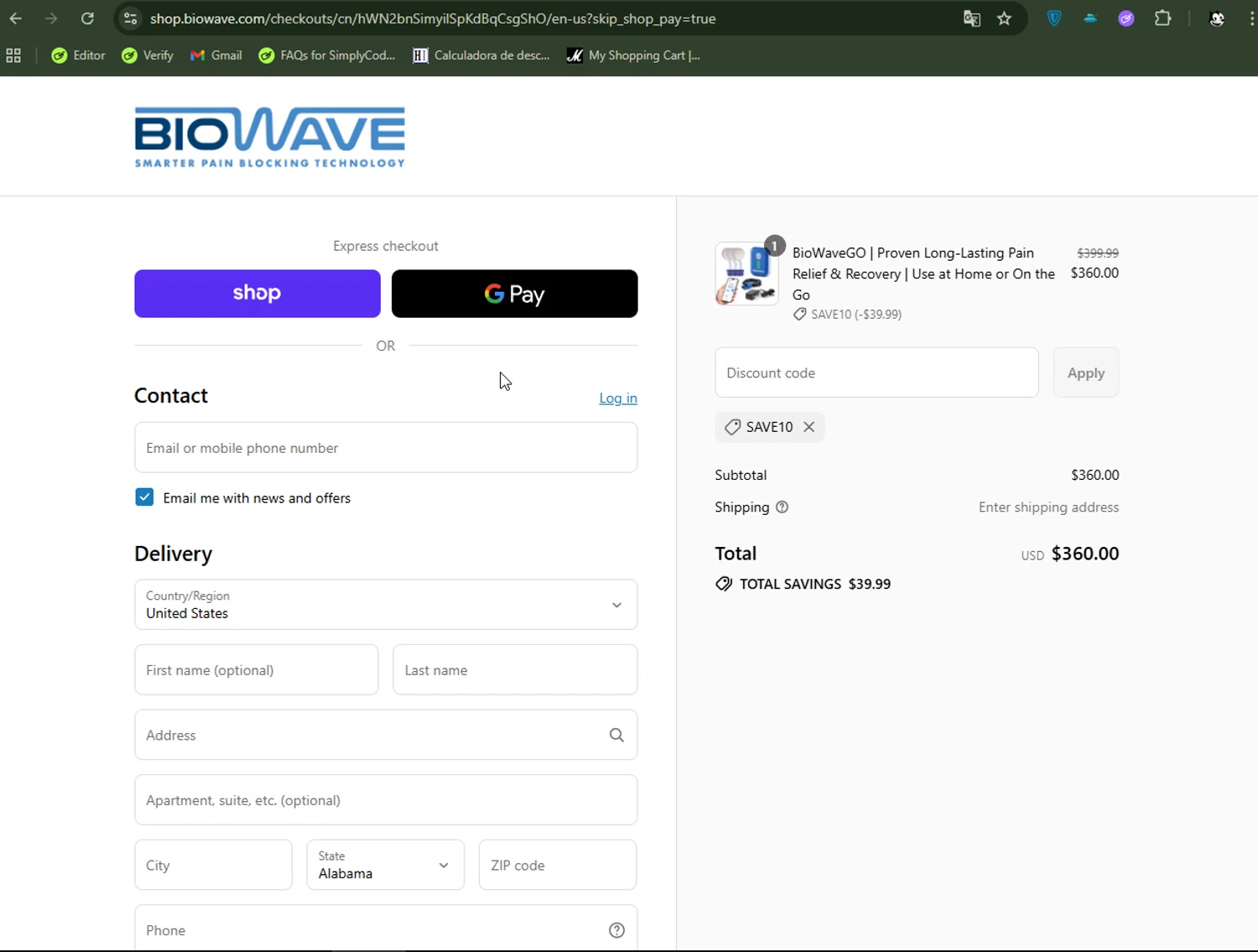Click the SAVE10 (-$39.99) line text
1258x952 pixels.
[856, 315]
